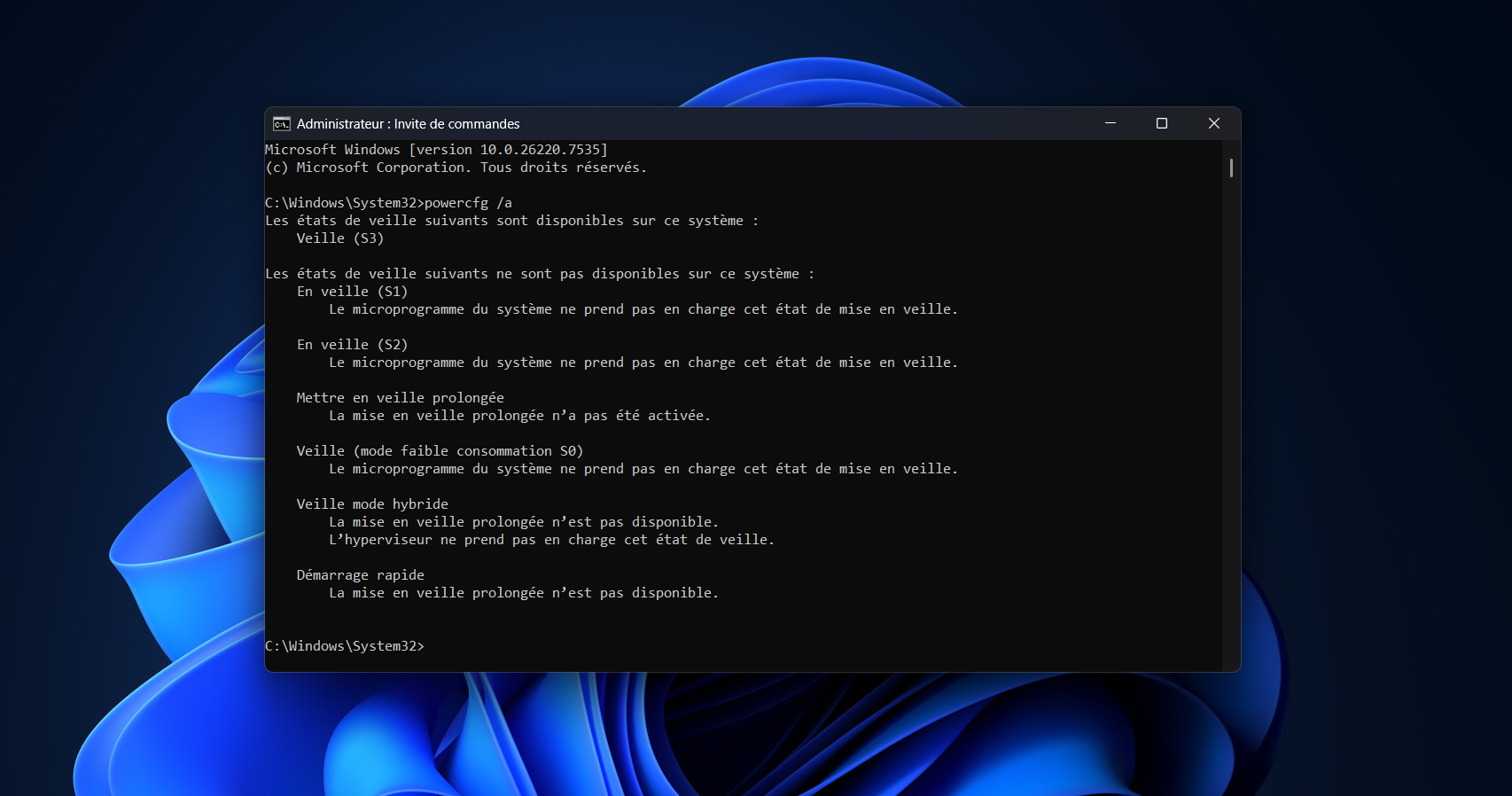Click the 'n'est pas disponible' line under 'Démarrage rapide'
The height and width of the screenshot is (796, 1512).
[x=524, y=593]
